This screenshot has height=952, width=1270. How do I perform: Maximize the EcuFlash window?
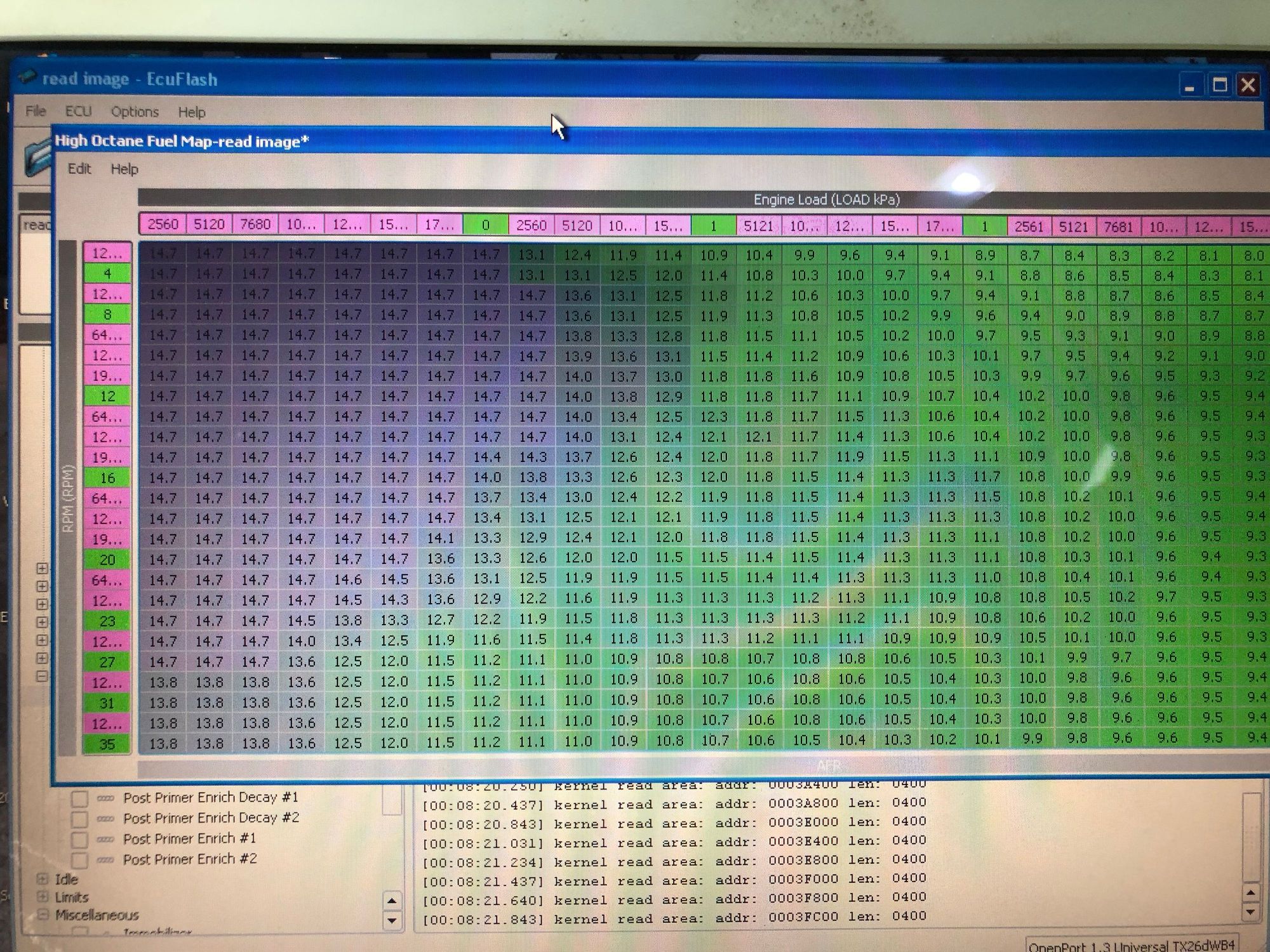1219,85
